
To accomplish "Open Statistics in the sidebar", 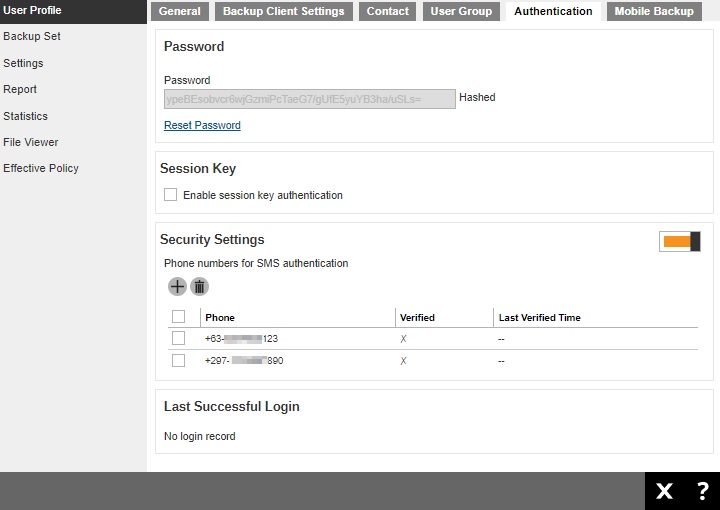I will point(25,116).
